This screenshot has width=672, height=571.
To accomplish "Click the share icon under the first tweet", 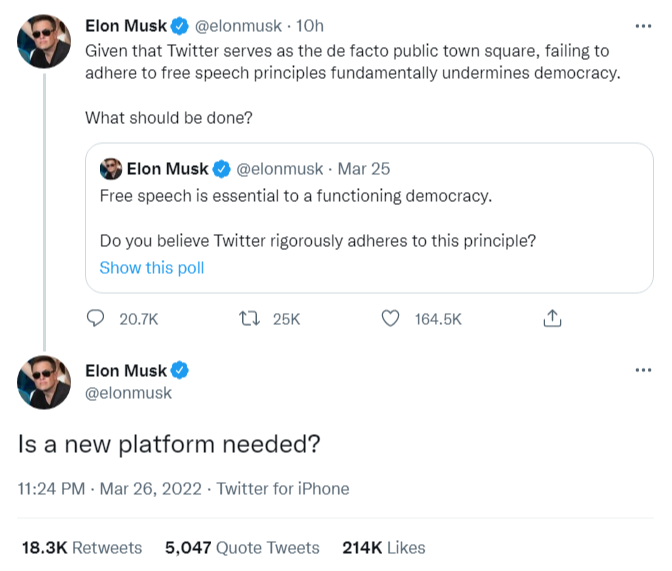I will [552, 319].
